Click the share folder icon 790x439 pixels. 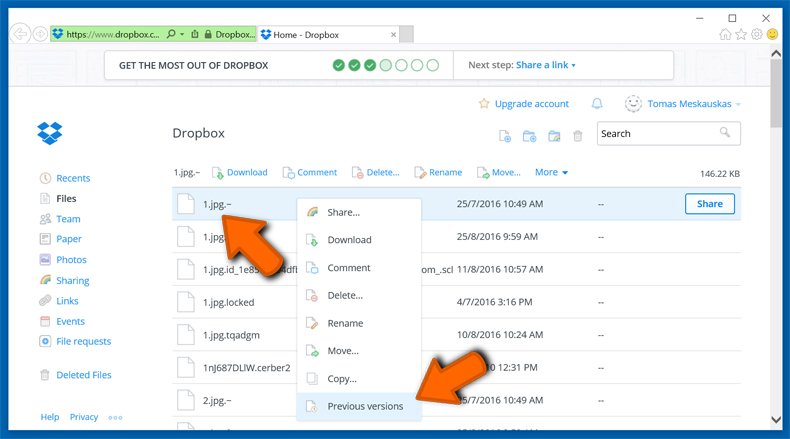(553, 136)
